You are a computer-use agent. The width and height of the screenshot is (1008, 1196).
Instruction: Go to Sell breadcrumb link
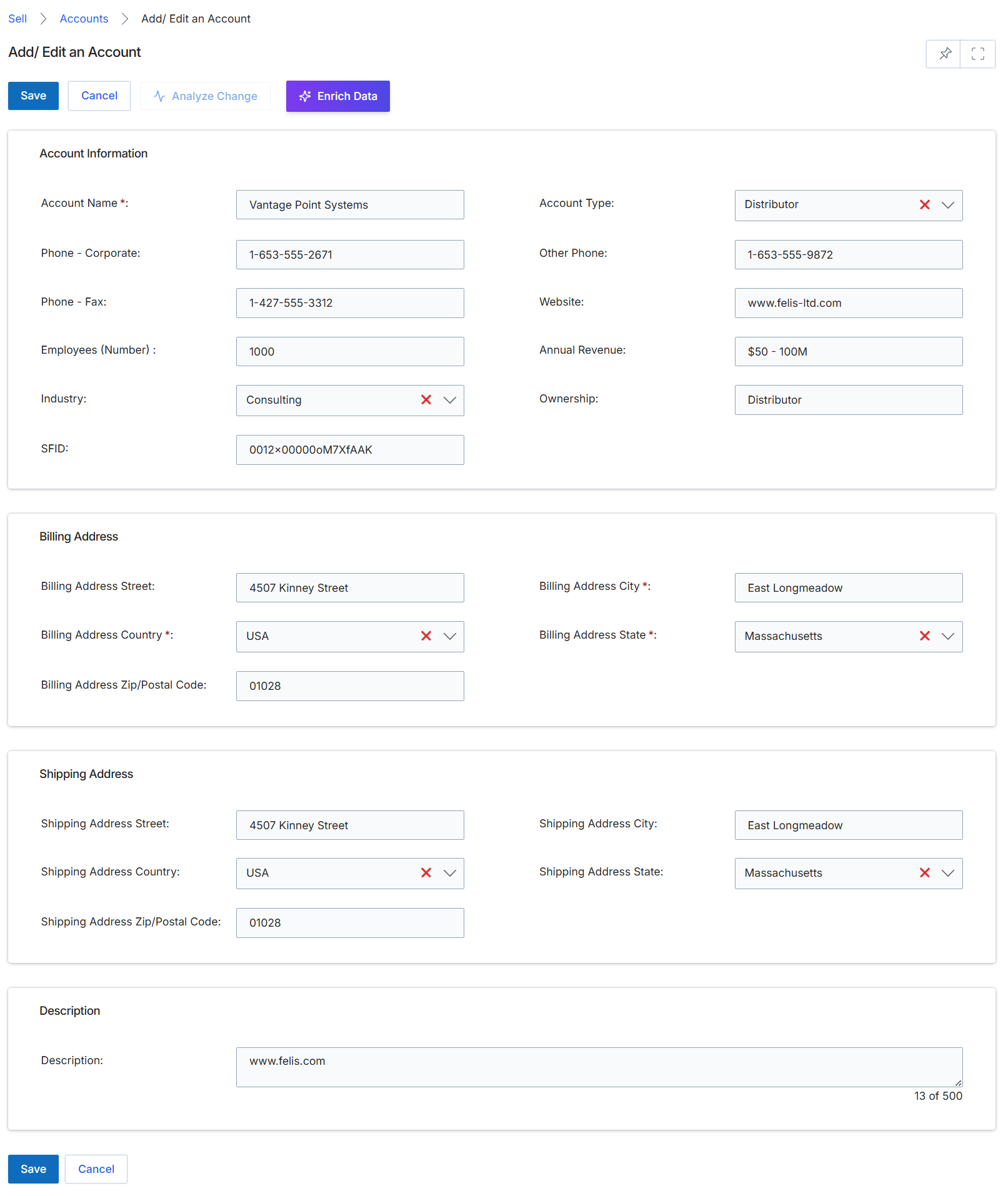click(17, 19)
